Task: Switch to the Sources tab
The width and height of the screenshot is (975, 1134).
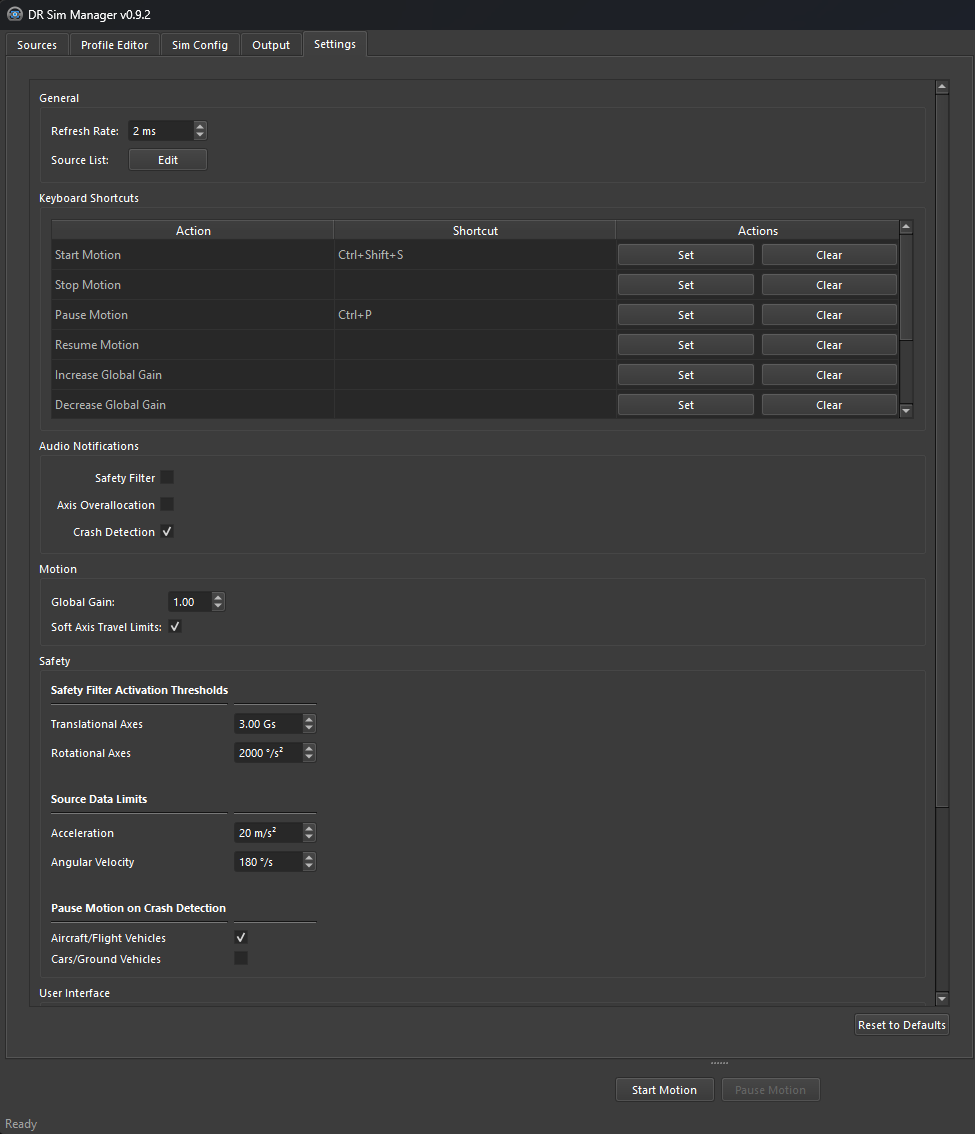Action: [x=37, y=45]
